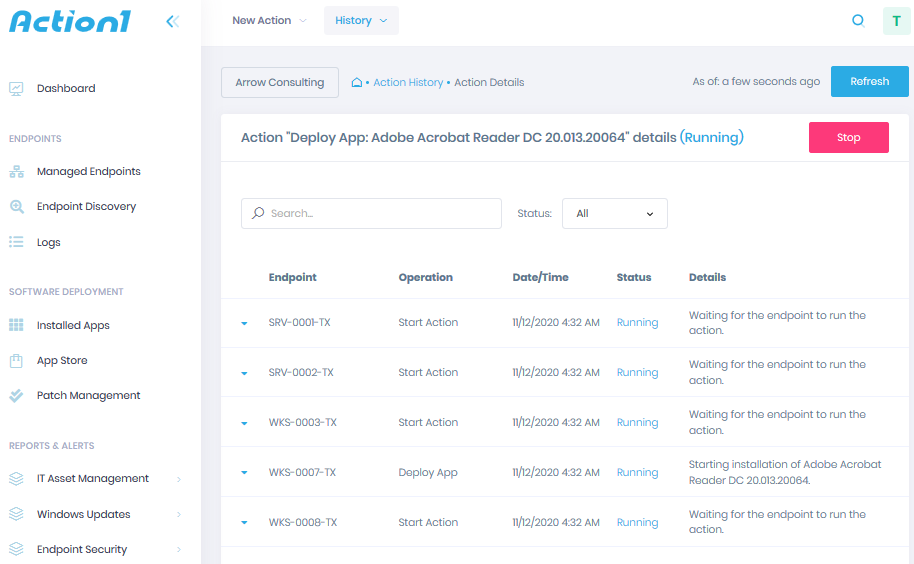
Task: Click the IT Asset Management layers icon
Action: click(16, 479)
